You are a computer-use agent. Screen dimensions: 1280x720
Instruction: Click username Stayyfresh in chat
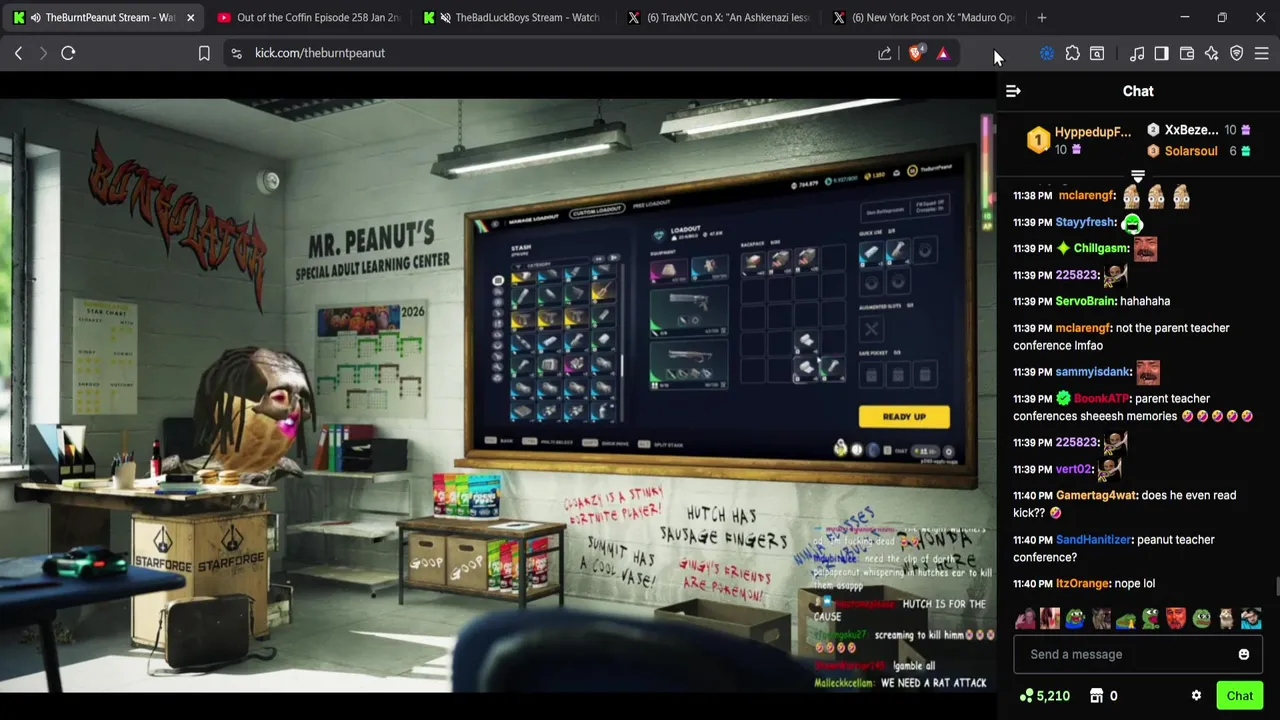[x=1085, y=222]
